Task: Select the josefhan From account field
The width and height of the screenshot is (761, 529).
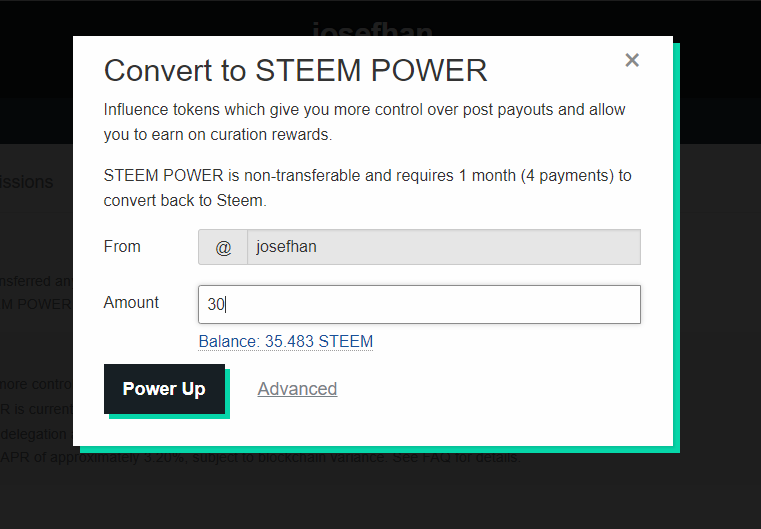Action: (444, 247)
